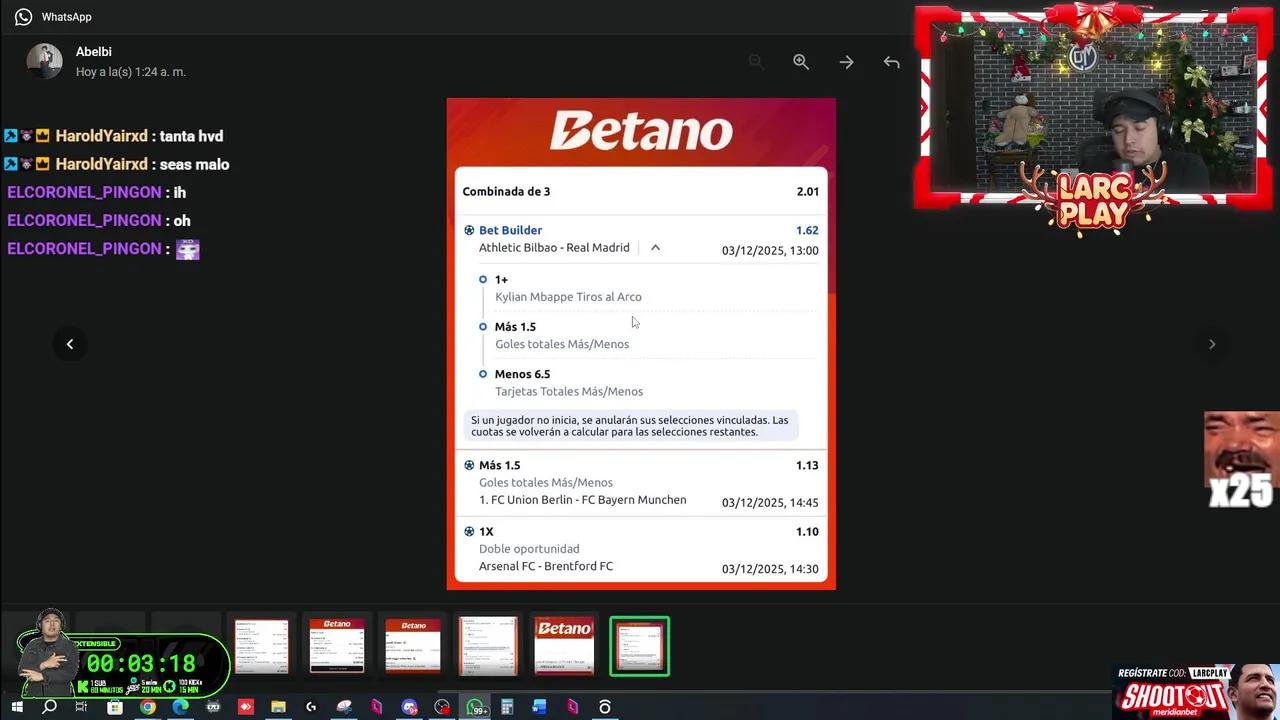Image resolution: width=1280 pixels, height=720 pixels.
Task: Click the date '03/12/2025, 14:45'
Action: [770, 503]
